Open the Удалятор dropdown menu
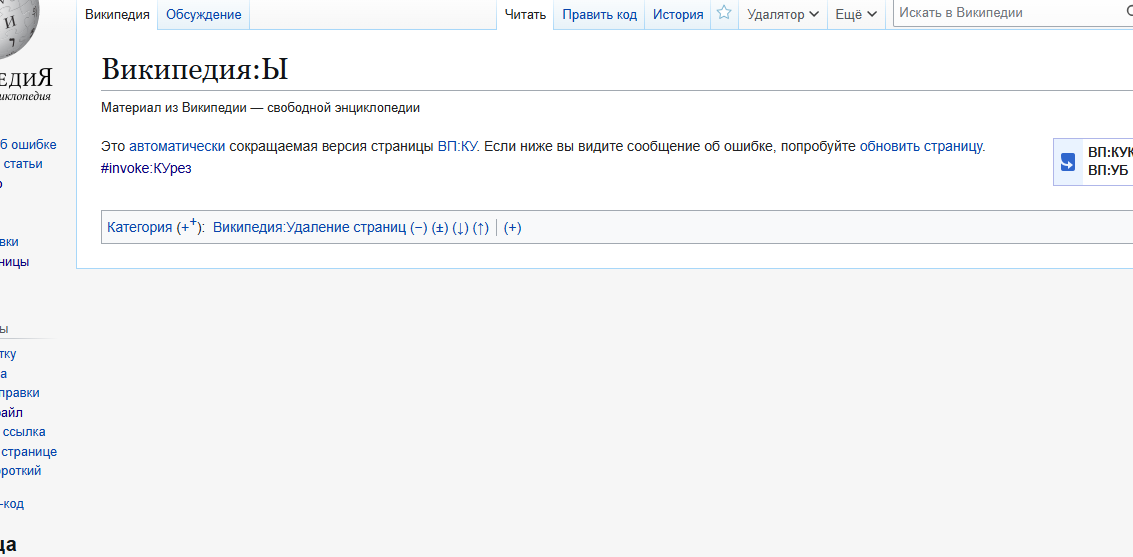This screenshot has height=557, width=1133. tap(783, 14)
